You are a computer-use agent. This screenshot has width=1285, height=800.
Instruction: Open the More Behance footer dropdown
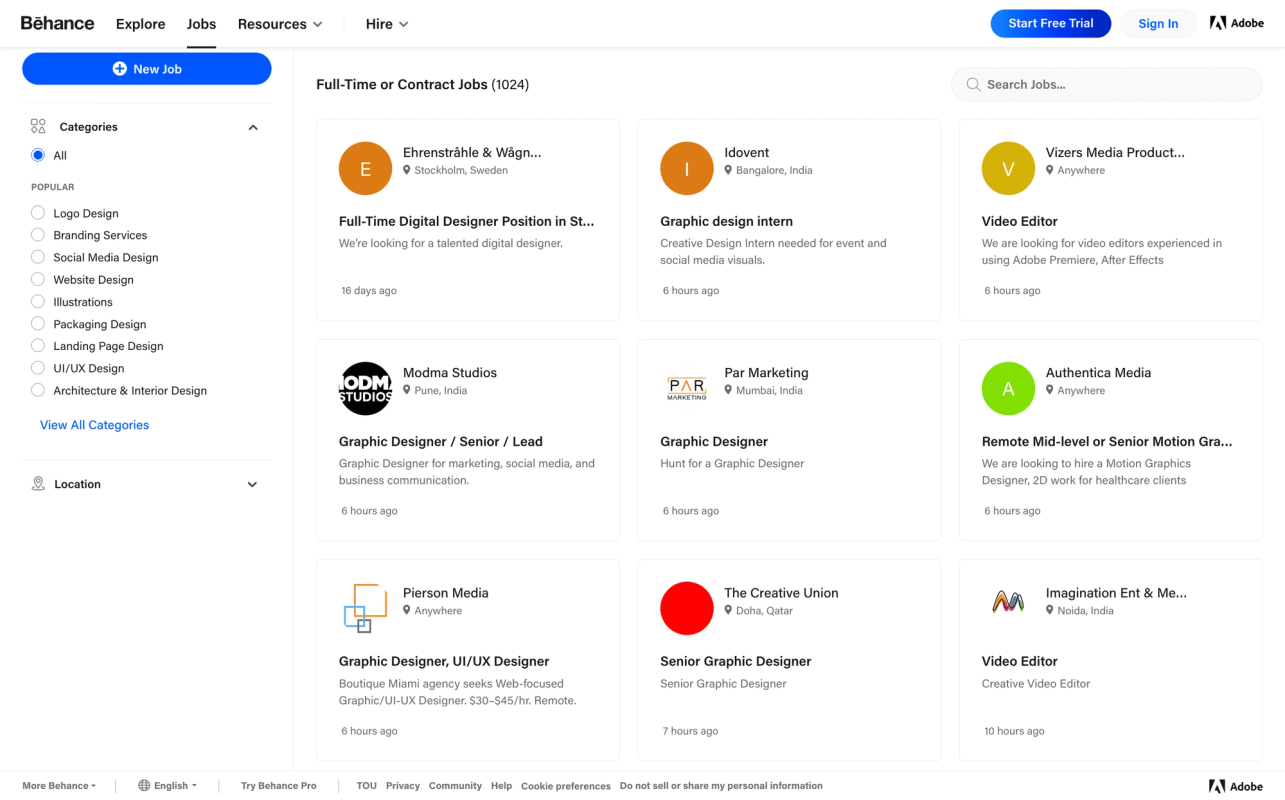pyautogui.click(x=59, y=786)
